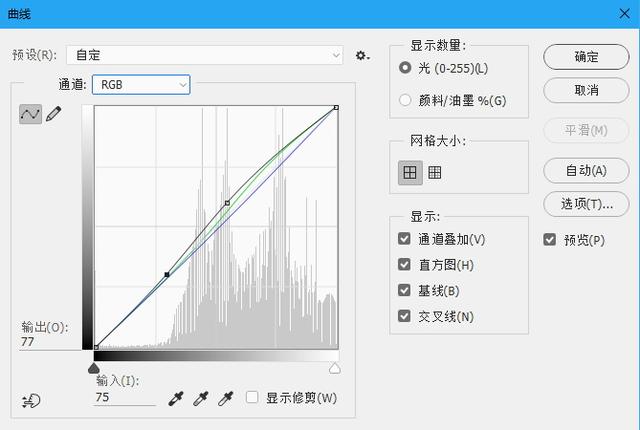
Task: Click the 自动 auto button
Action: pyautogui.click(x=586, y=170)
